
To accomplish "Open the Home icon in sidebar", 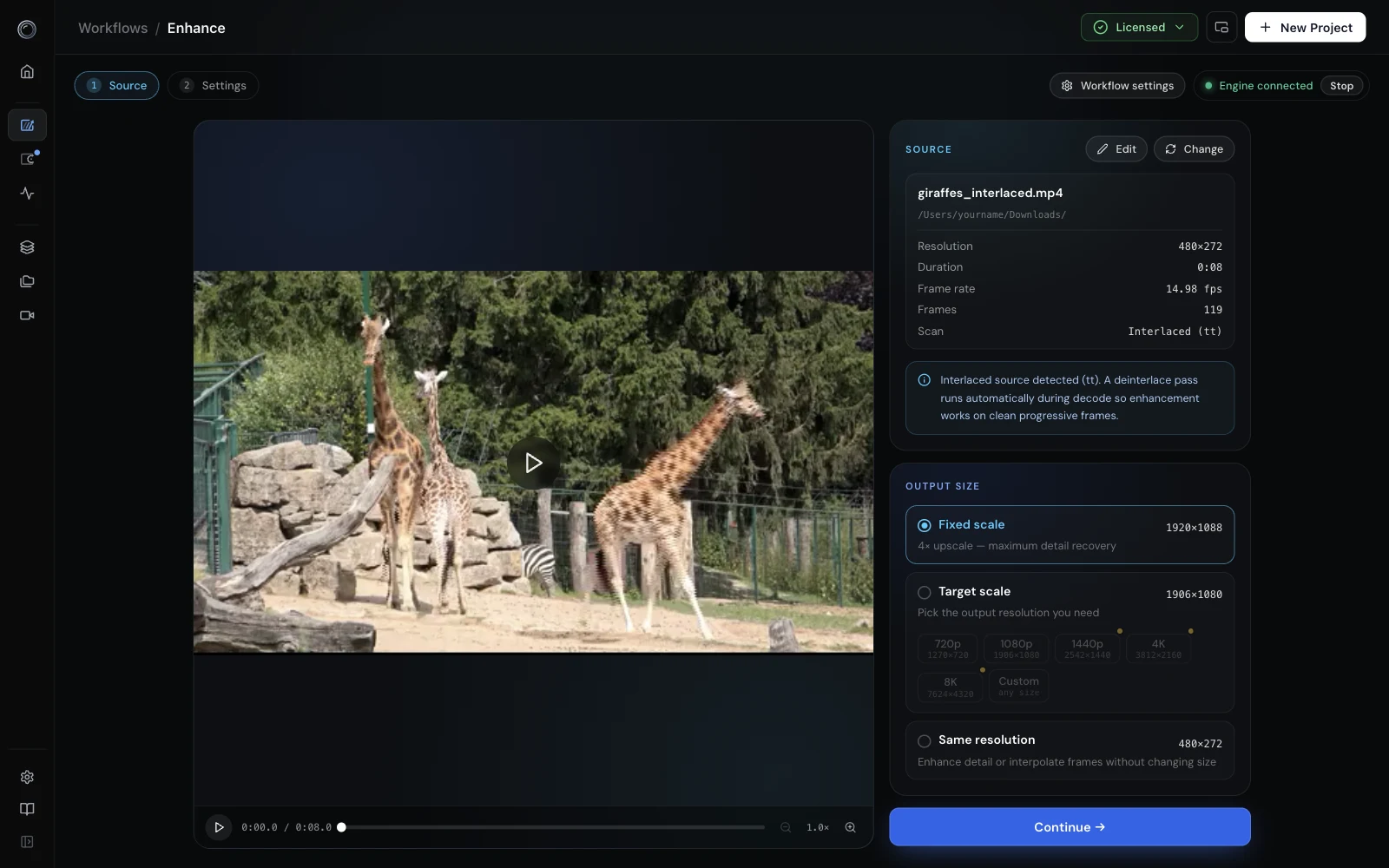I will click(x=27, y=72).
